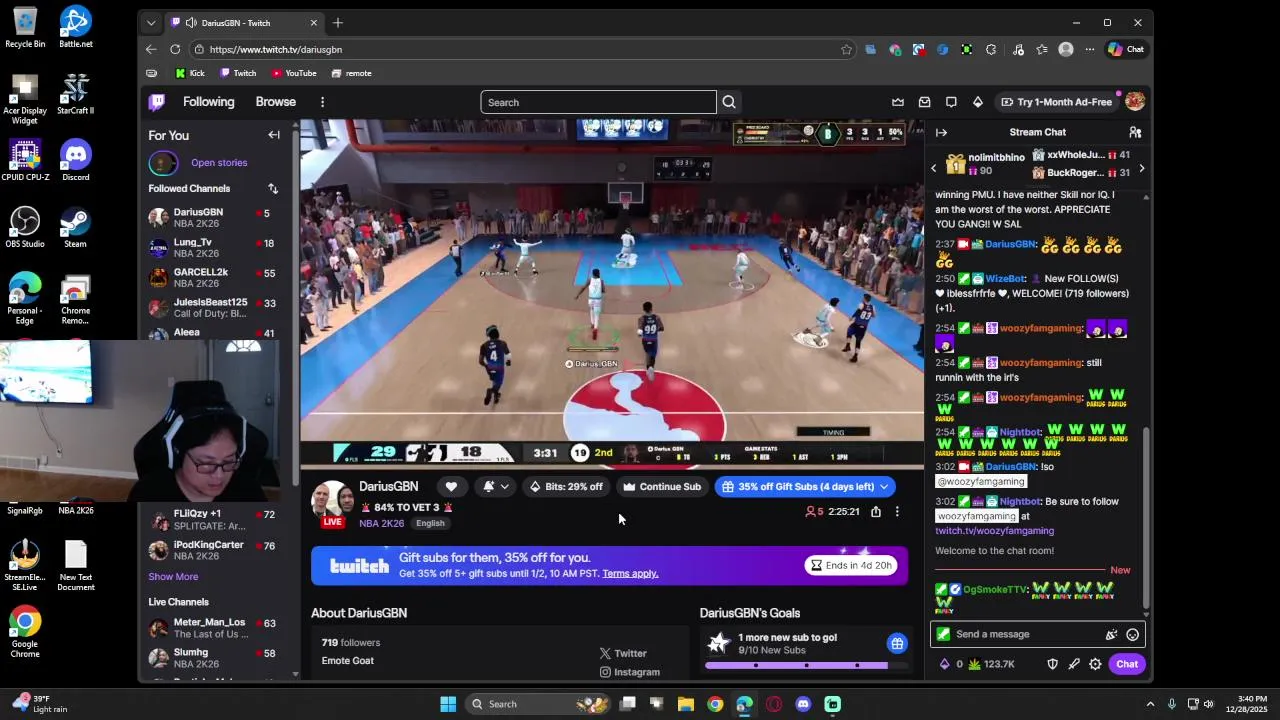Click Try 1-Month Ad-Free button
This screenshot has height=720, width=1280.
coord(1055,102)
